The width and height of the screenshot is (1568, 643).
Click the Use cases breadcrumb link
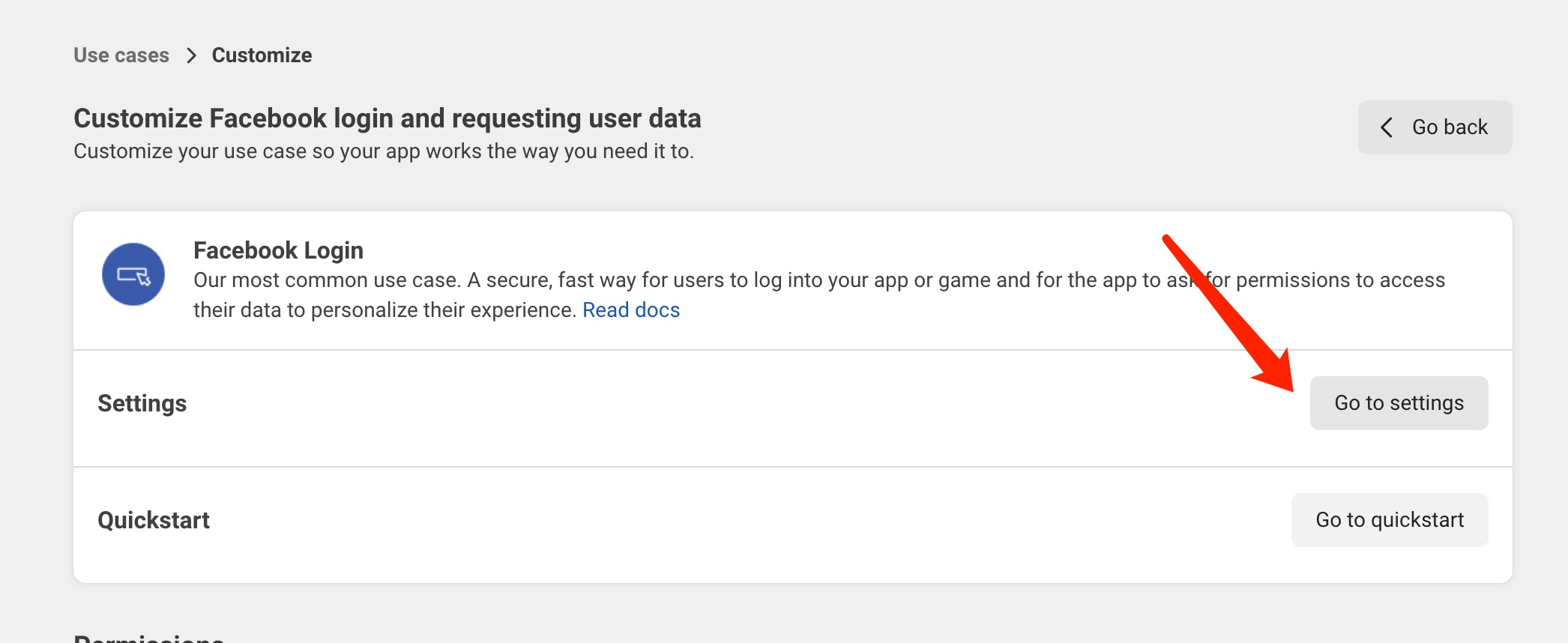[121, 55]
